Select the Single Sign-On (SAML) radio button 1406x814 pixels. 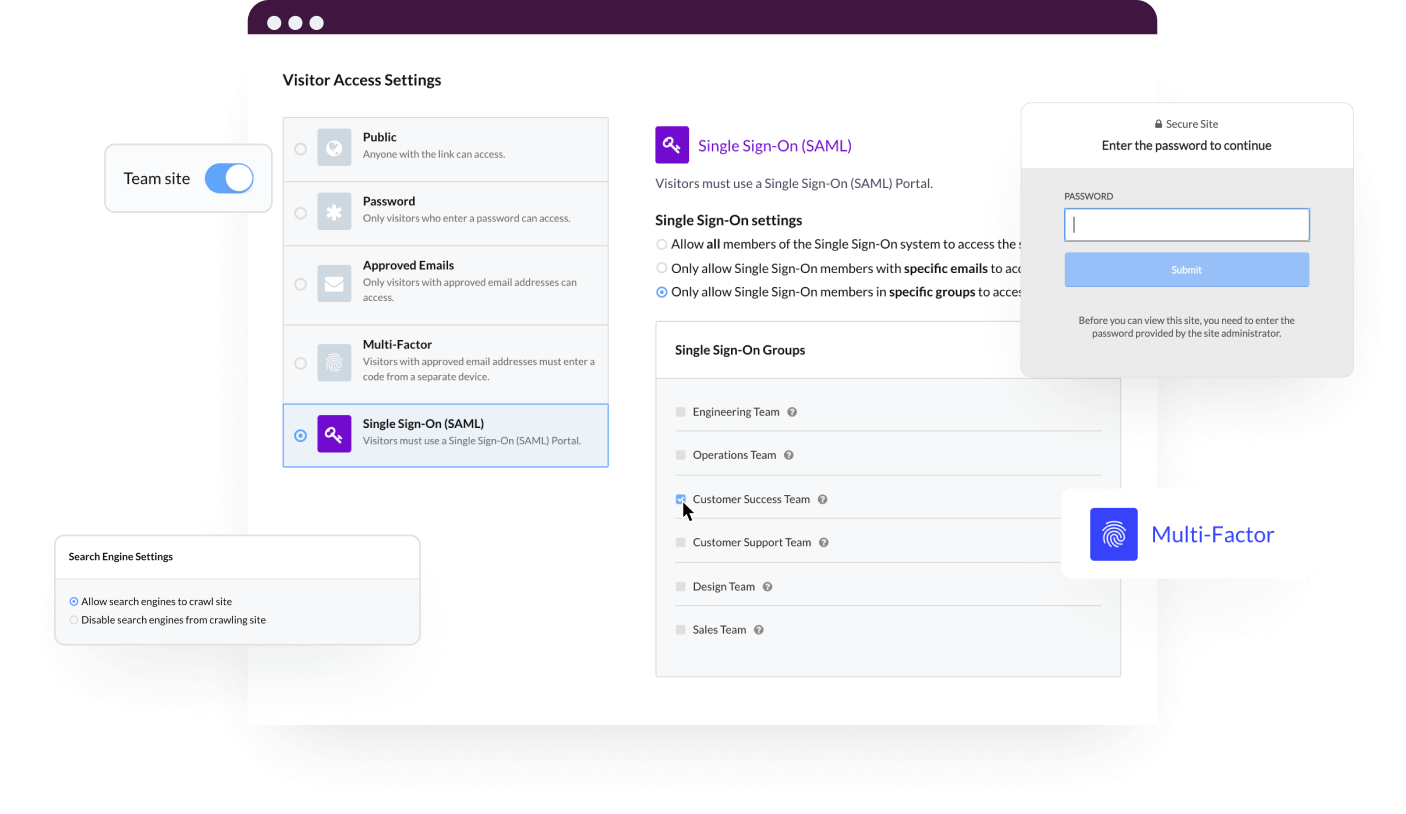coord(301,436)
